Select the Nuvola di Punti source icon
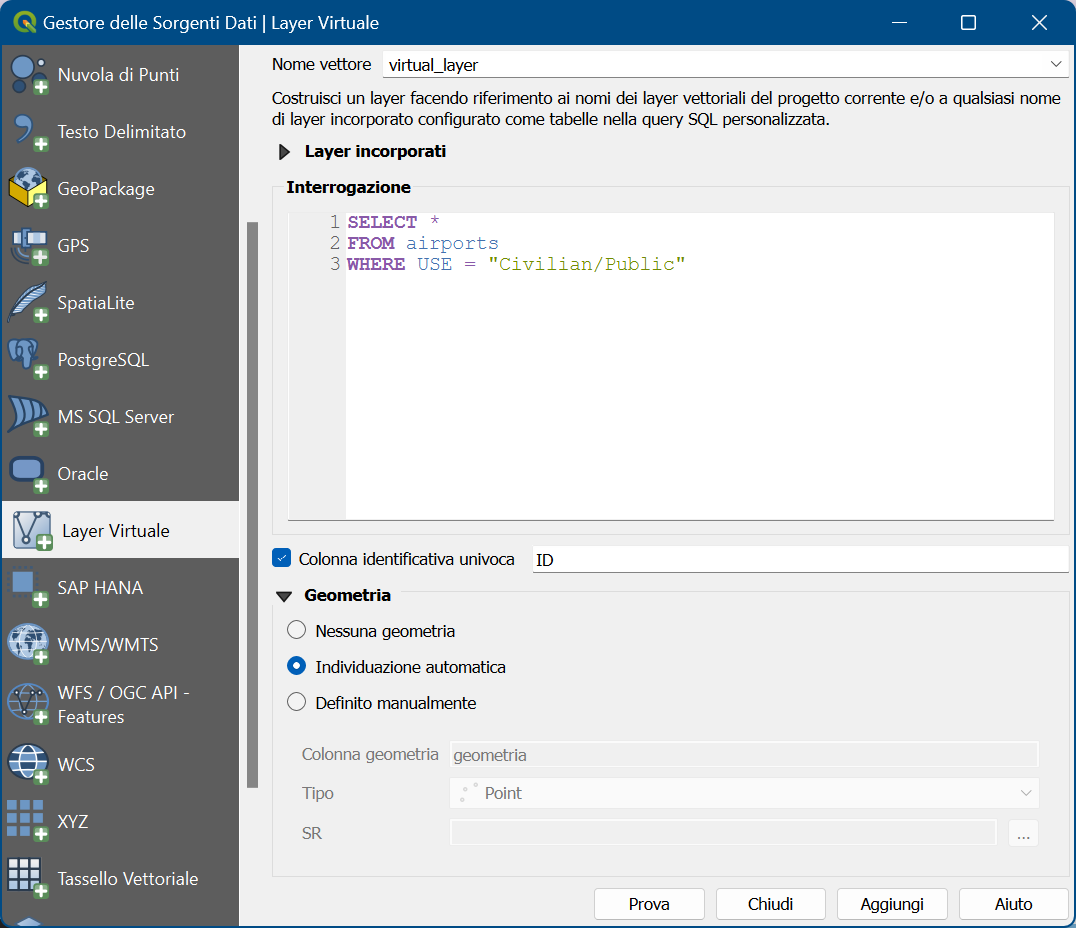Viewport: 1076px width, 928px height. pos(28,75)
